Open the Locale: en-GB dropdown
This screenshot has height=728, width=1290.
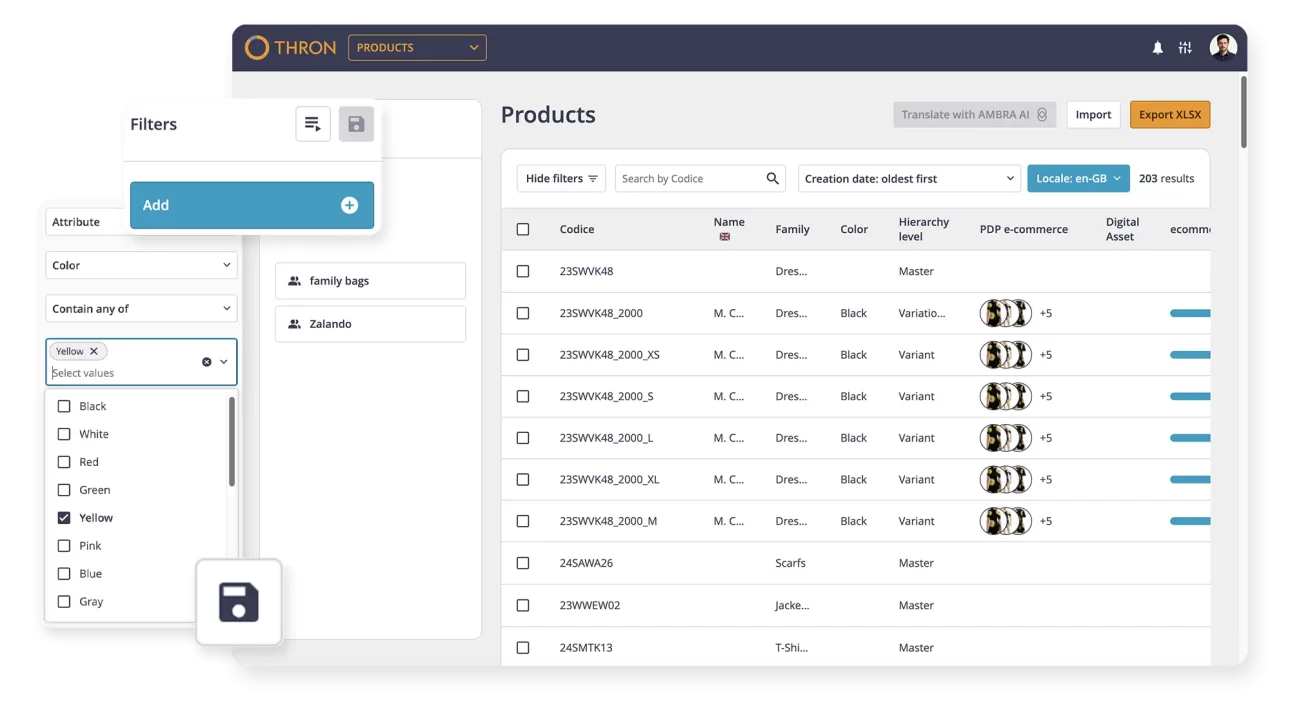click(1077, 179)
